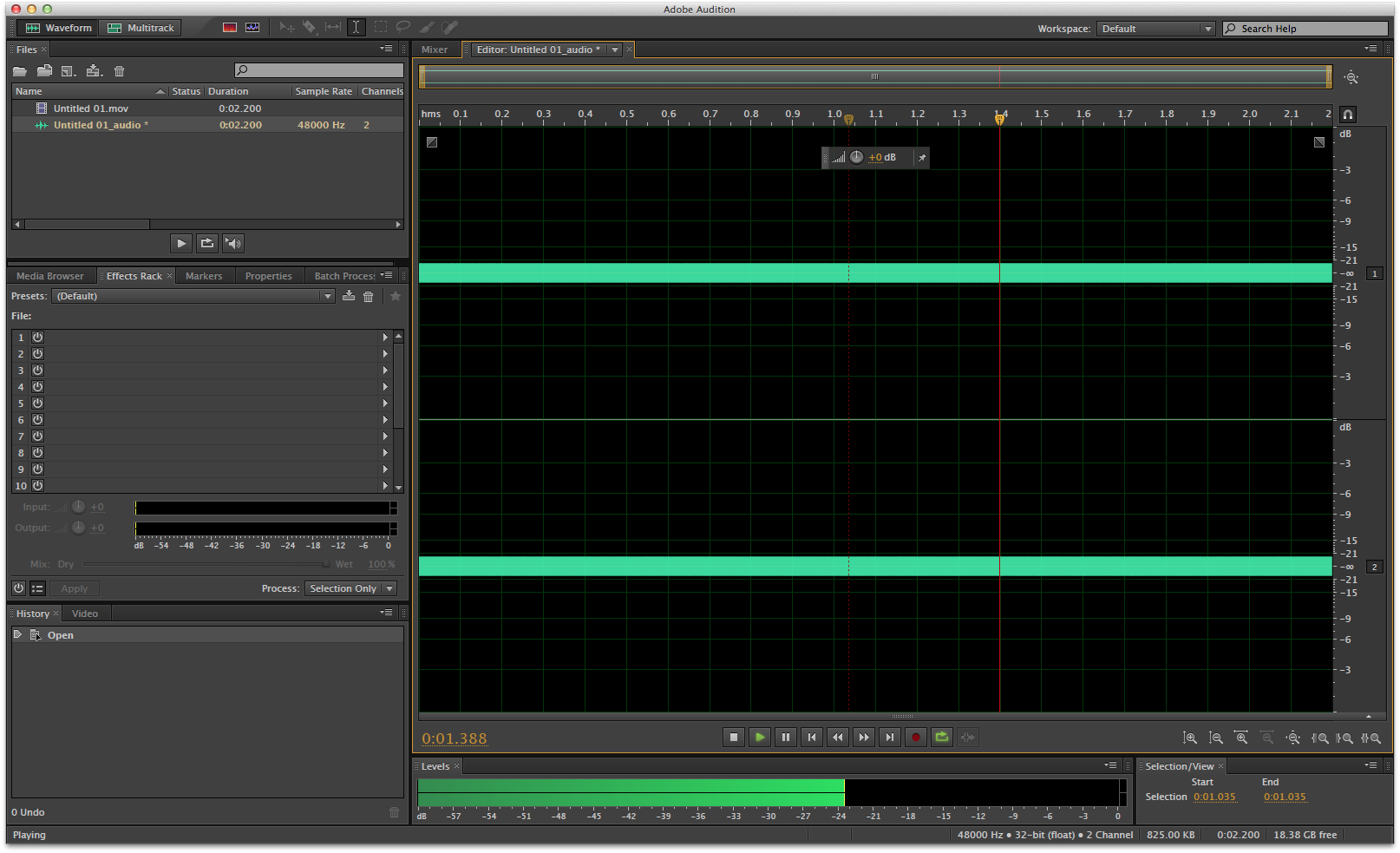The height and width of the screenshot is (853, 1400).
Task: Toggle channel 1 enable button
Action: [1375, 273]
